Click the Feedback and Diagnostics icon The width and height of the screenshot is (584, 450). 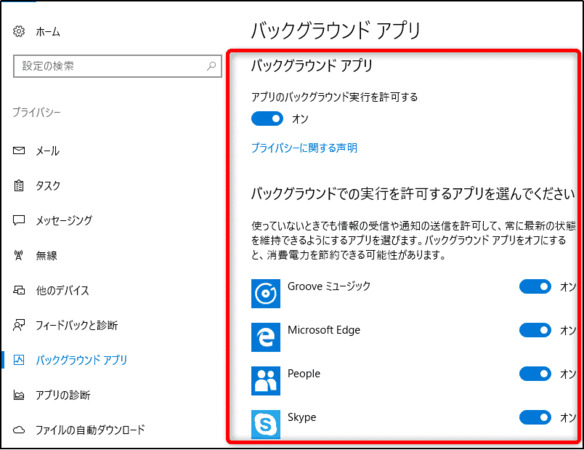19,325
